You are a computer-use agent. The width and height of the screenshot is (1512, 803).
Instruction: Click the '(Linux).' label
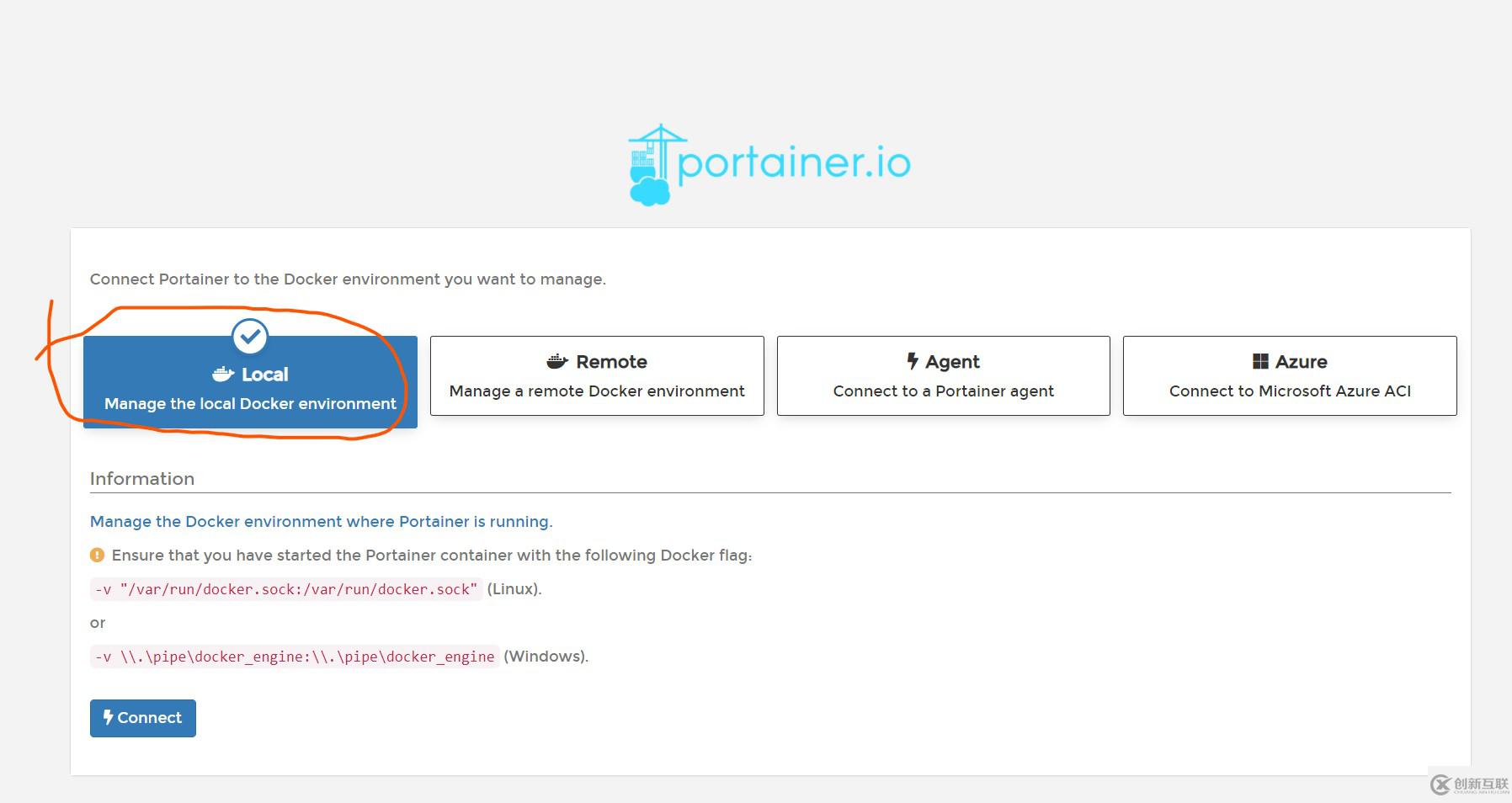pos(514,589)
